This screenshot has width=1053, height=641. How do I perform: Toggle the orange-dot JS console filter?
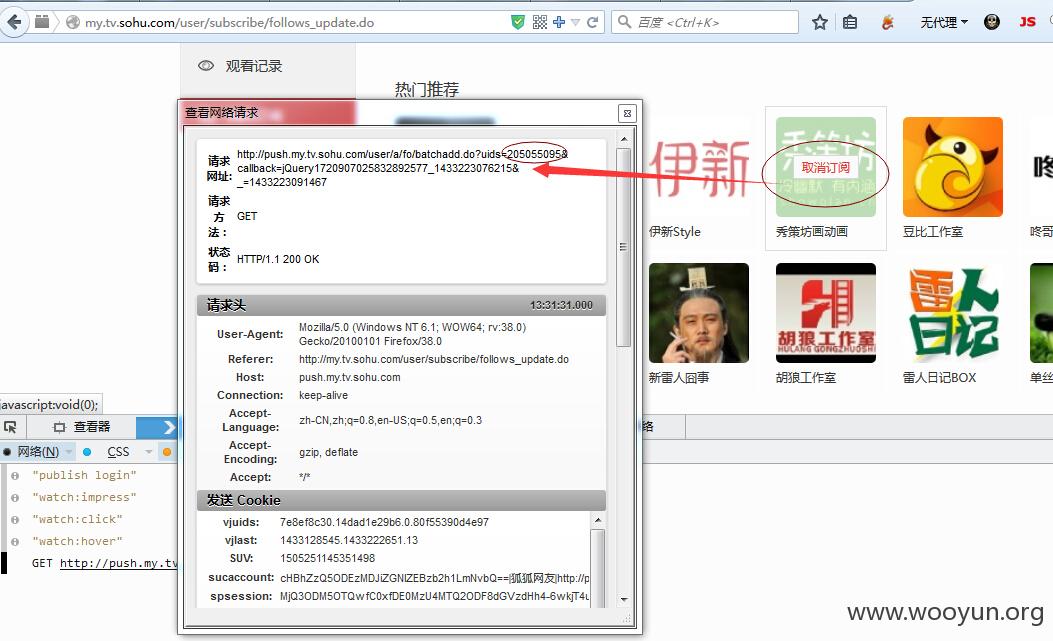(167, 452)
